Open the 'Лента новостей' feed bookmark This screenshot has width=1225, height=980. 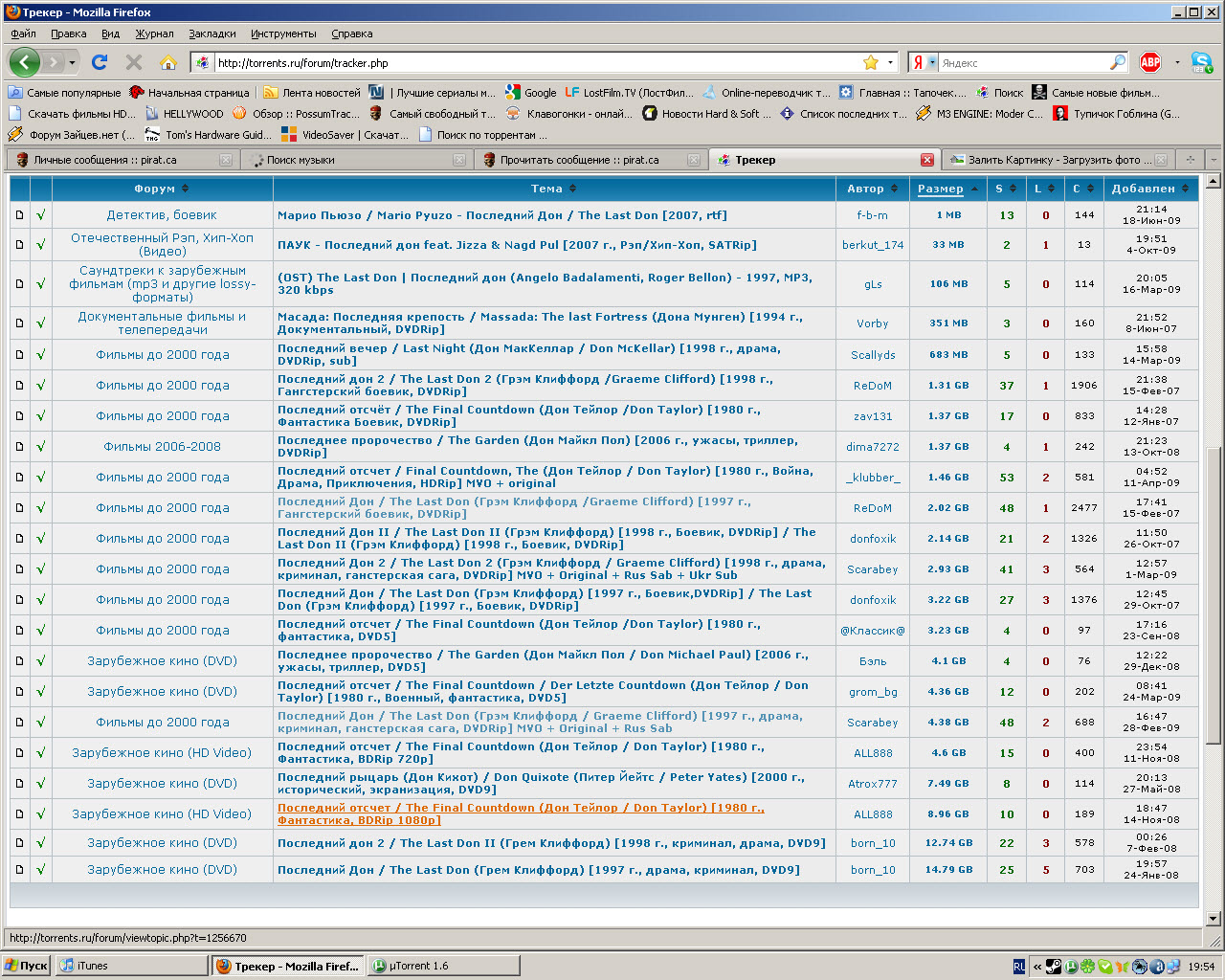[x=312, y=93]
